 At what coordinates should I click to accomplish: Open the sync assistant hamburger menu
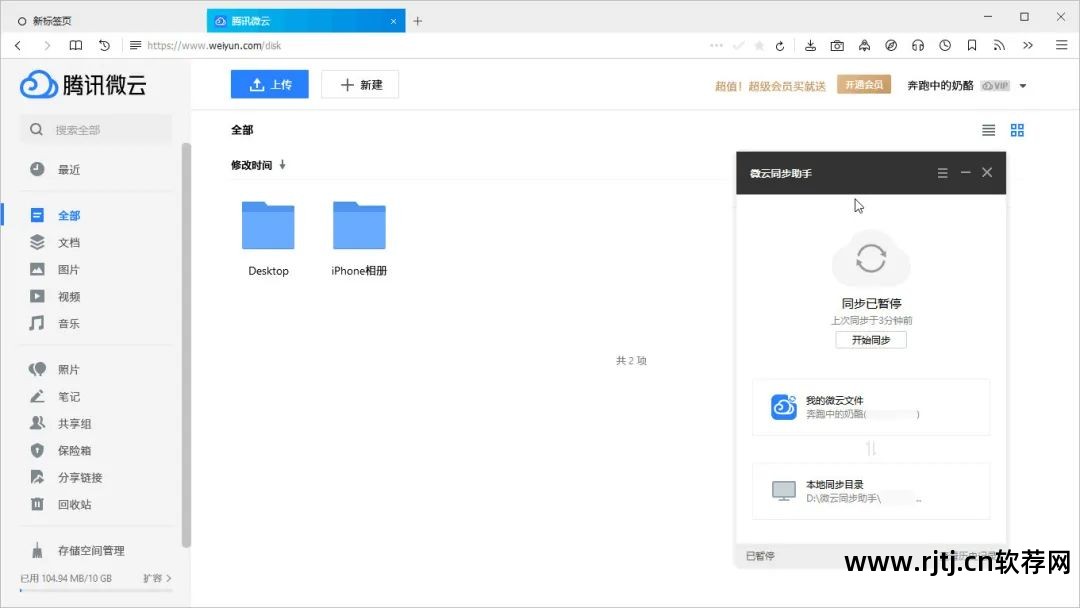pos(942,172)
